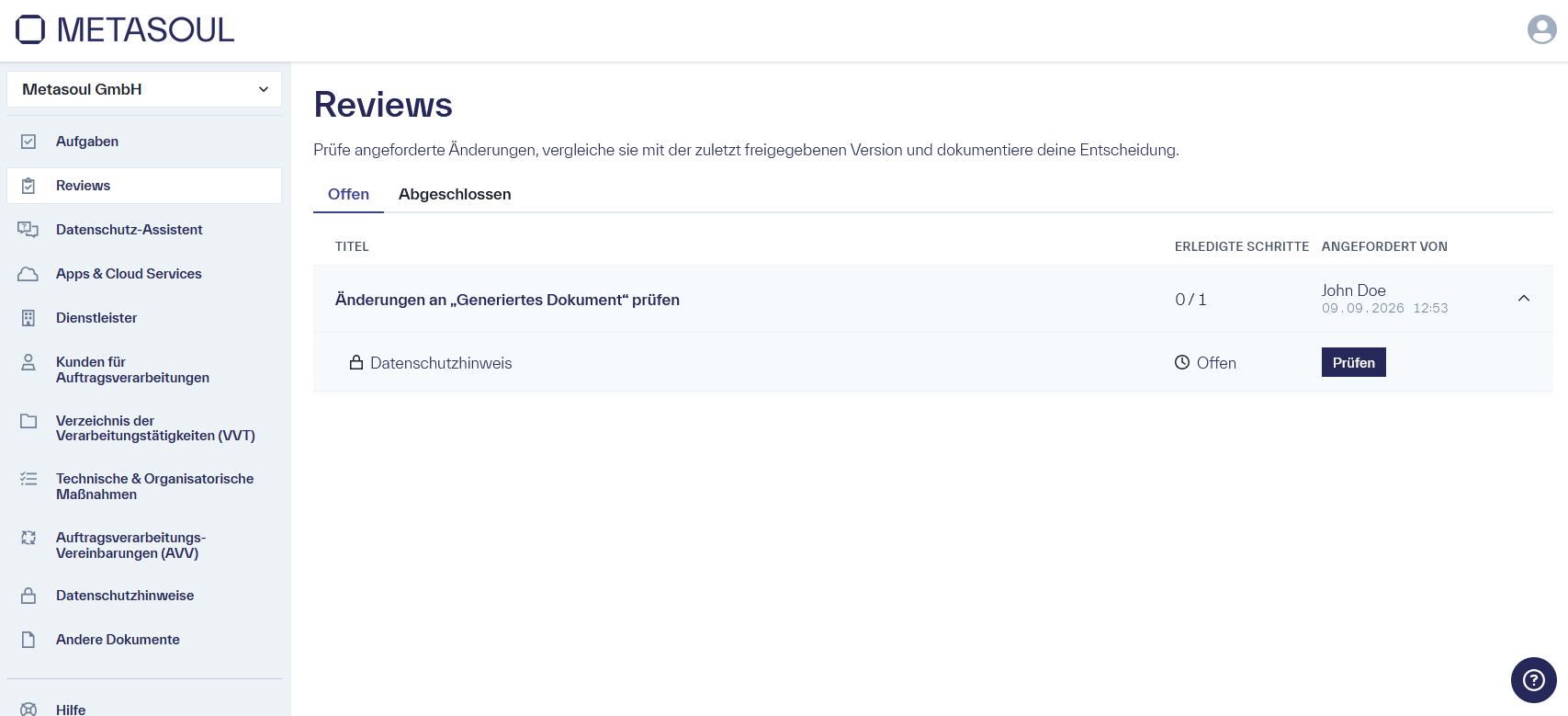The width and height of the screenshot is (1568, 716).
Task: Open Dienstleister in the sidebar
Action: (144, 318)
